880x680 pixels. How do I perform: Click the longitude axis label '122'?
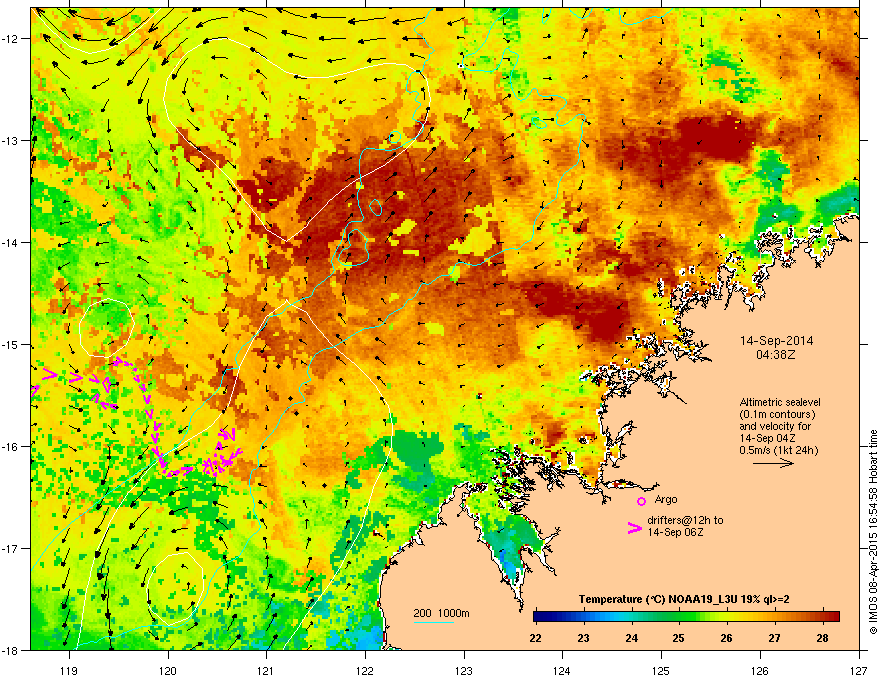coord(365,670)
